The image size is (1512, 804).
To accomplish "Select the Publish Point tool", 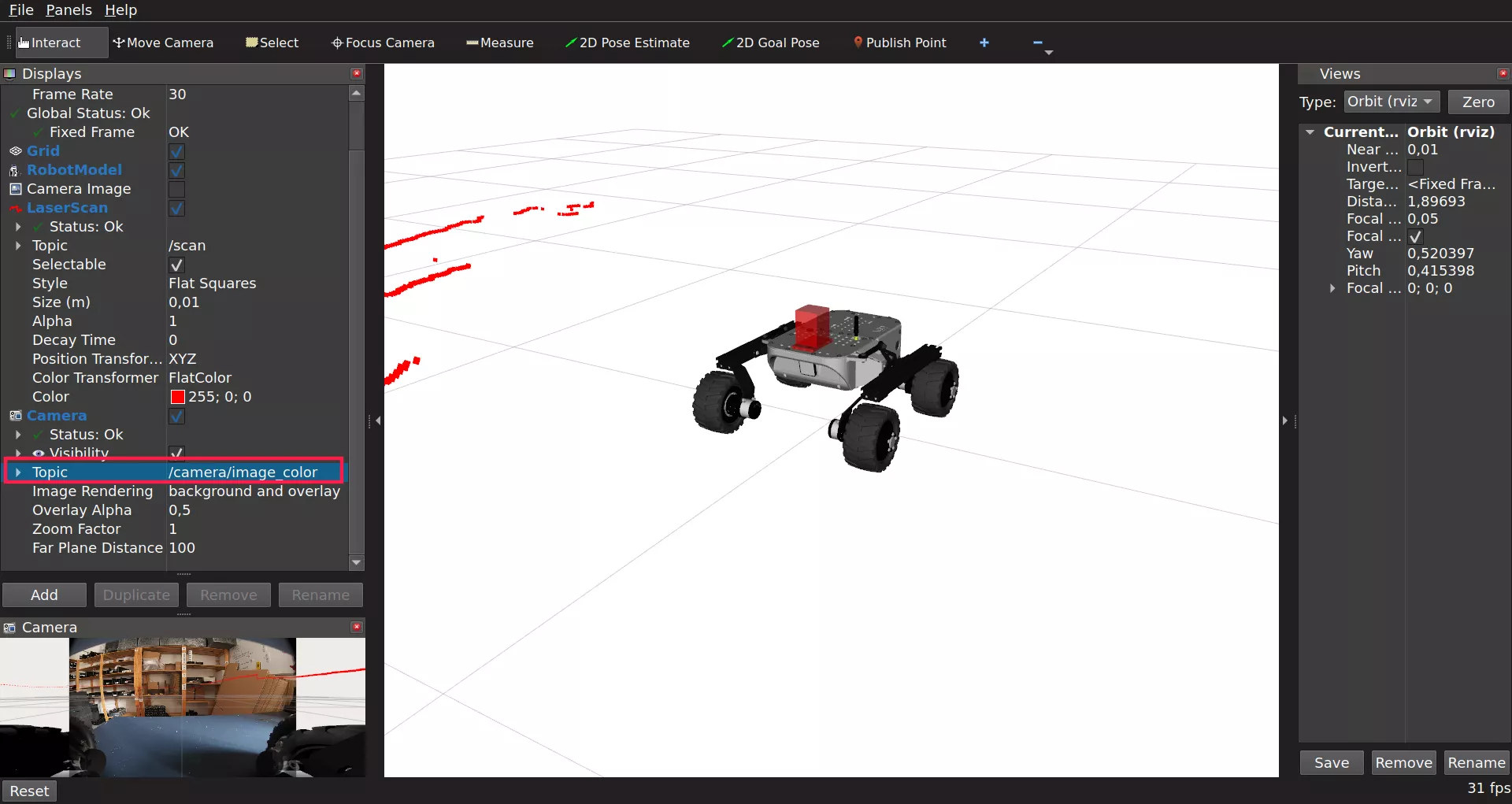I will (899, 43).
